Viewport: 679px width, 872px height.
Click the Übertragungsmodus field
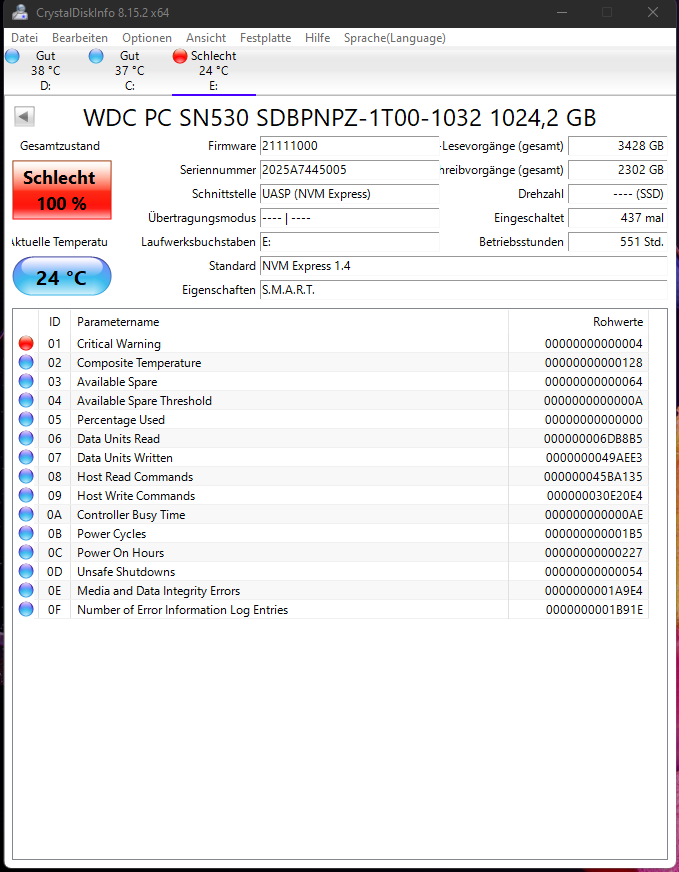pos(350,218)
